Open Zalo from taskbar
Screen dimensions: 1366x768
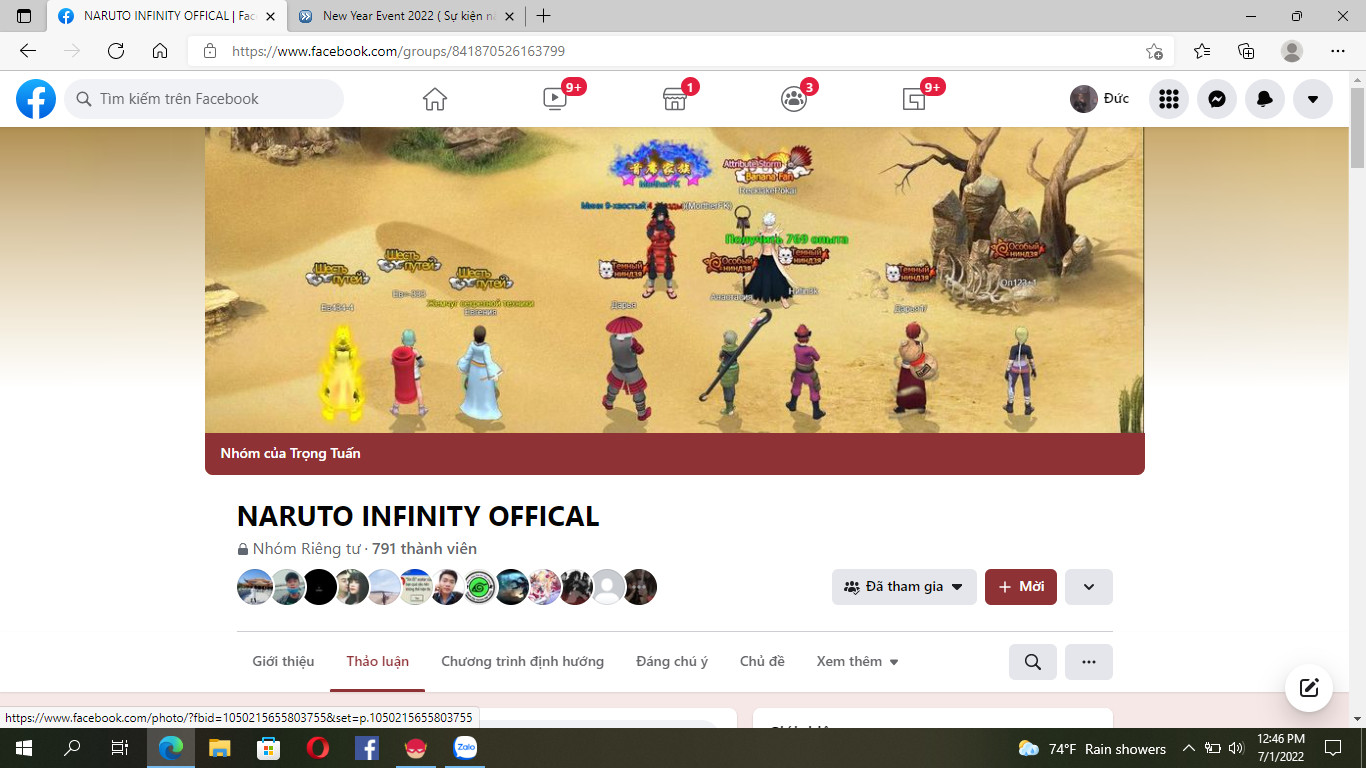point(465,748)
